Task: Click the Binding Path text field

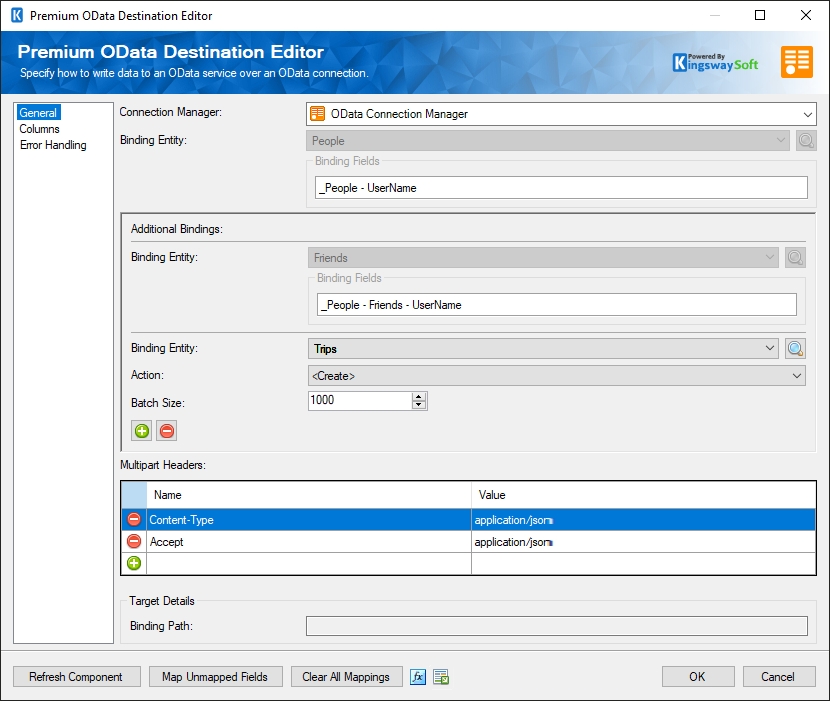Action: (557, 626)
